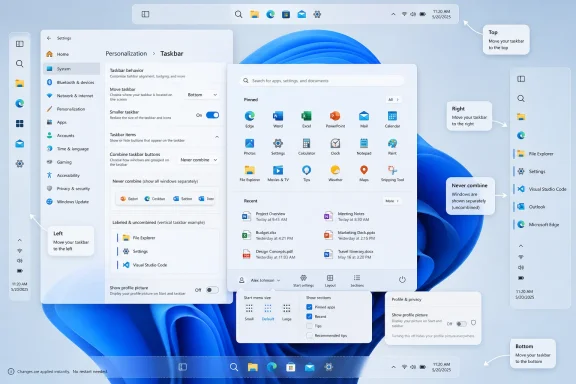
Task: Uncheck Pinned apps checkbox
Action: [309, 307]
